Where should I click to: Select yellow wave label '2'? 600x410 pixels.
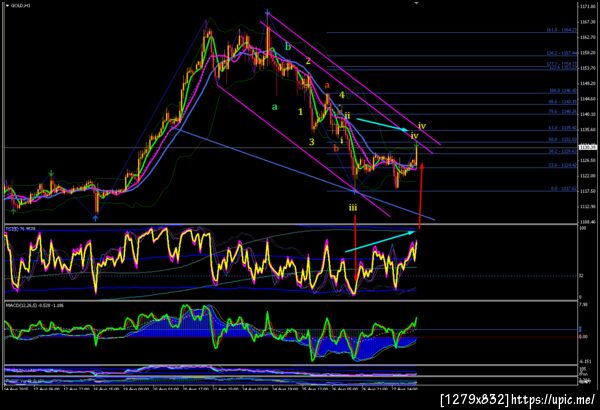click(x=308, y=61)
